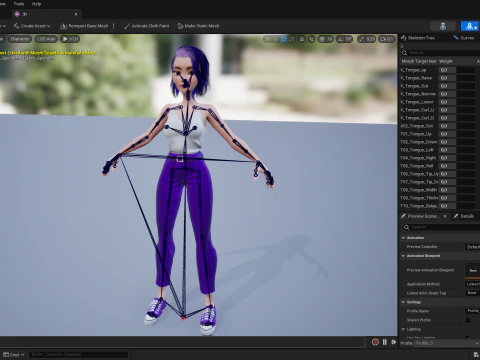Open the Preview Controller dropdown
This screenshot has height=360, width=480.
point(473,247)
